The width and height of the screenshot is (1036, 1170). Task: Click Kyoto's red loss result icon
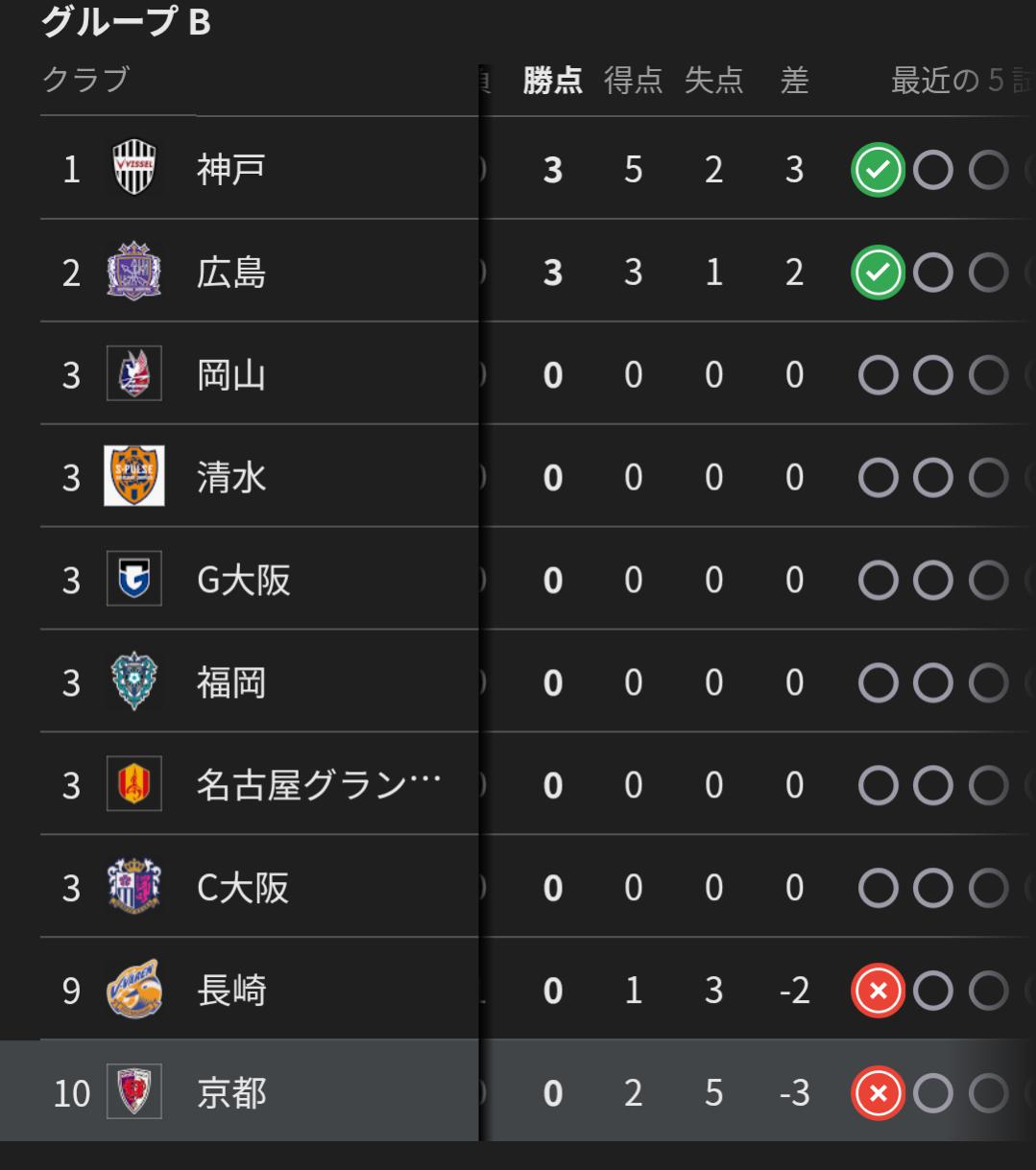[878, 1092]
